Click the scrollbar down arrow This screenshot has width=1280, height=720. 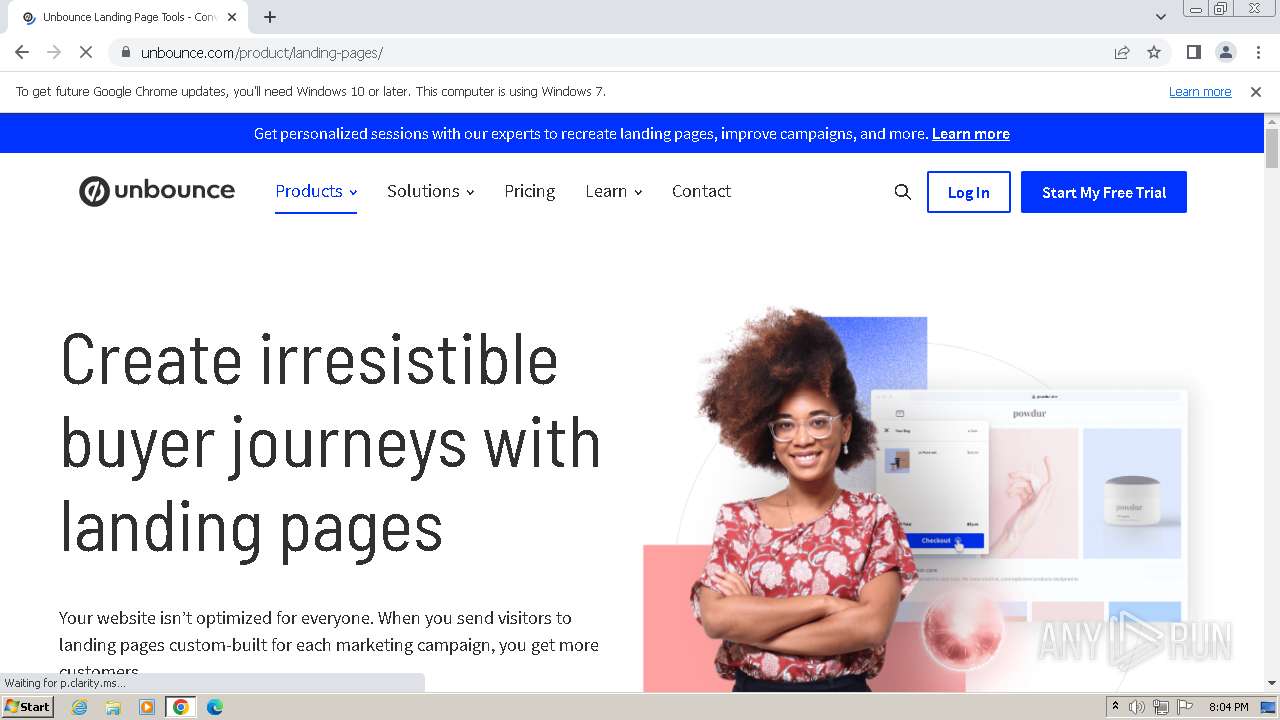[x=1272, y=683]
